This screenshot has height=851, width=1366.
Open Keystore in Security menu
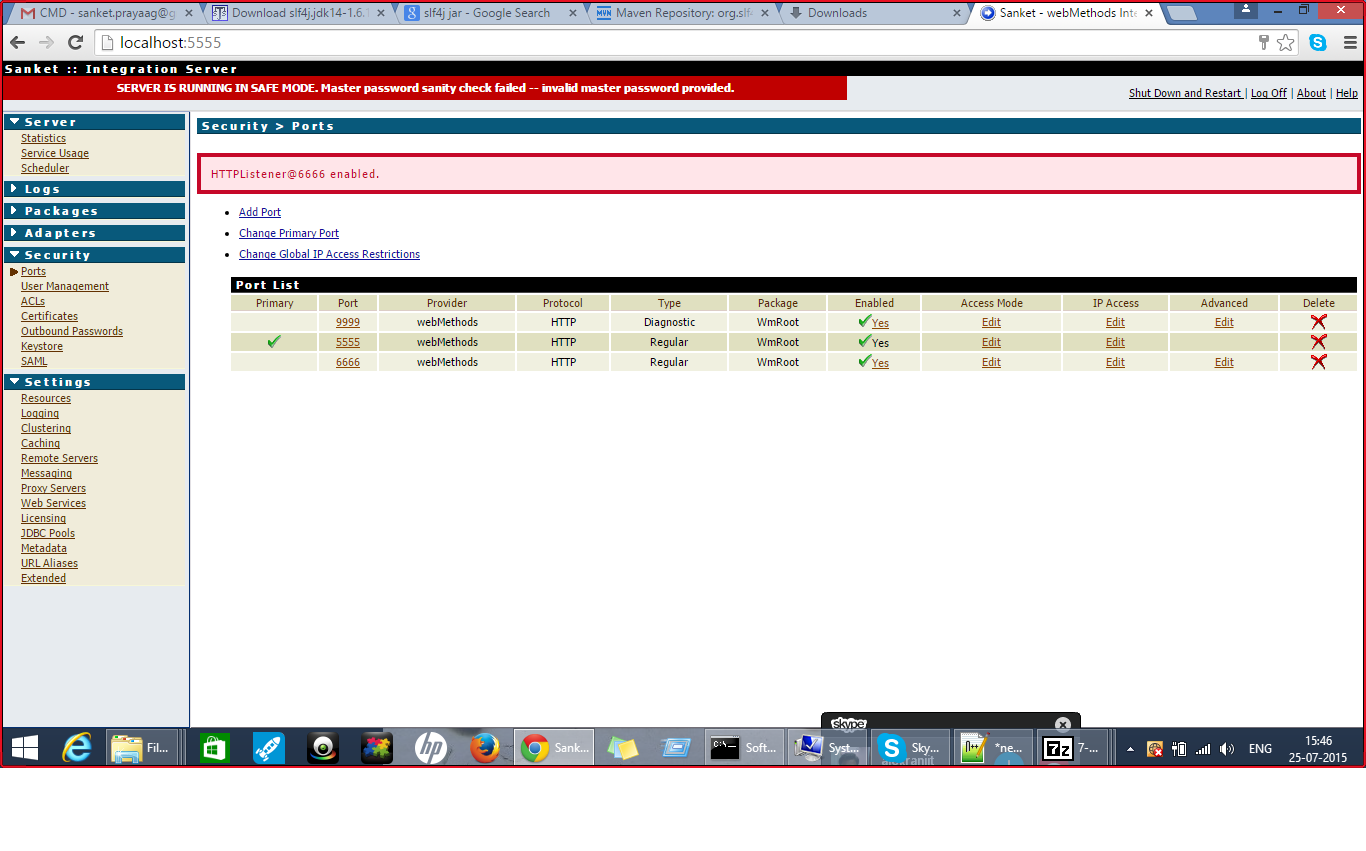point(41,346)
